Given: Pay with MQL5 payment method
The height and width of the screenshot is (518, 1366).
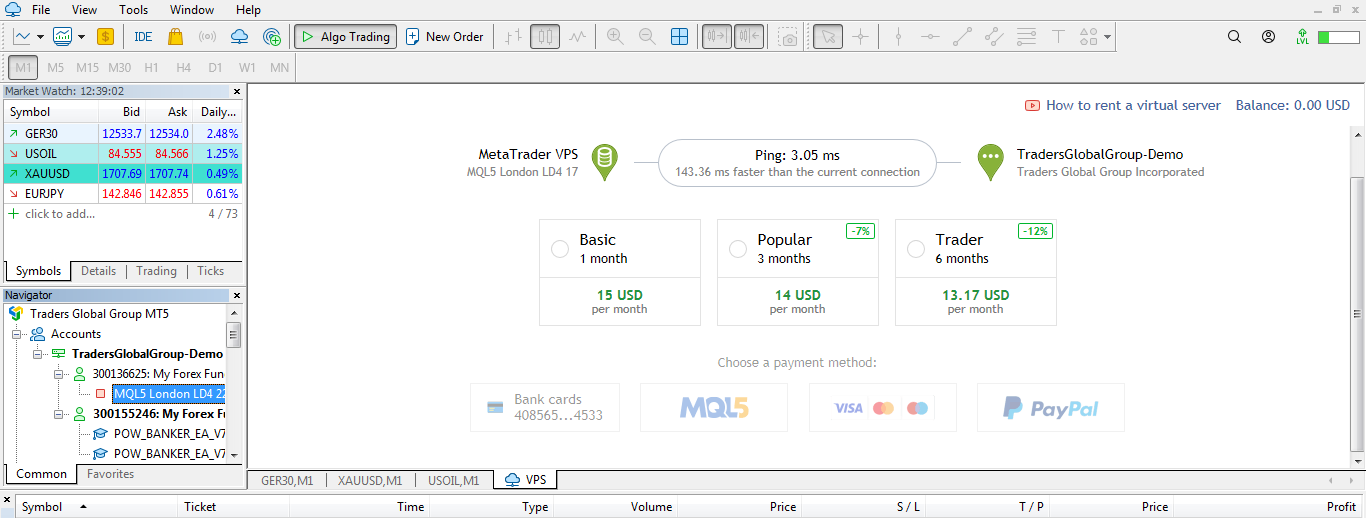Looking at the screenshot, I should tap(714, 408).
